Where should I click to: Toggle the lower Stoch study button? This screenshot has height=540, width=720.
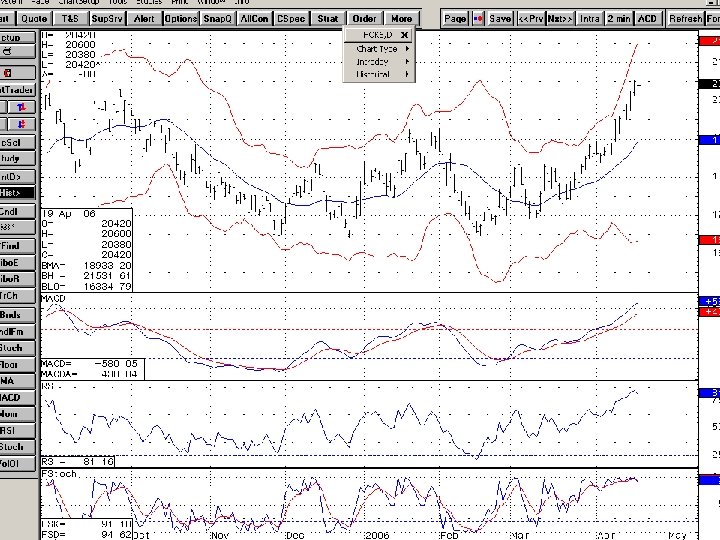pyautogui.click(x=17, y=447)
